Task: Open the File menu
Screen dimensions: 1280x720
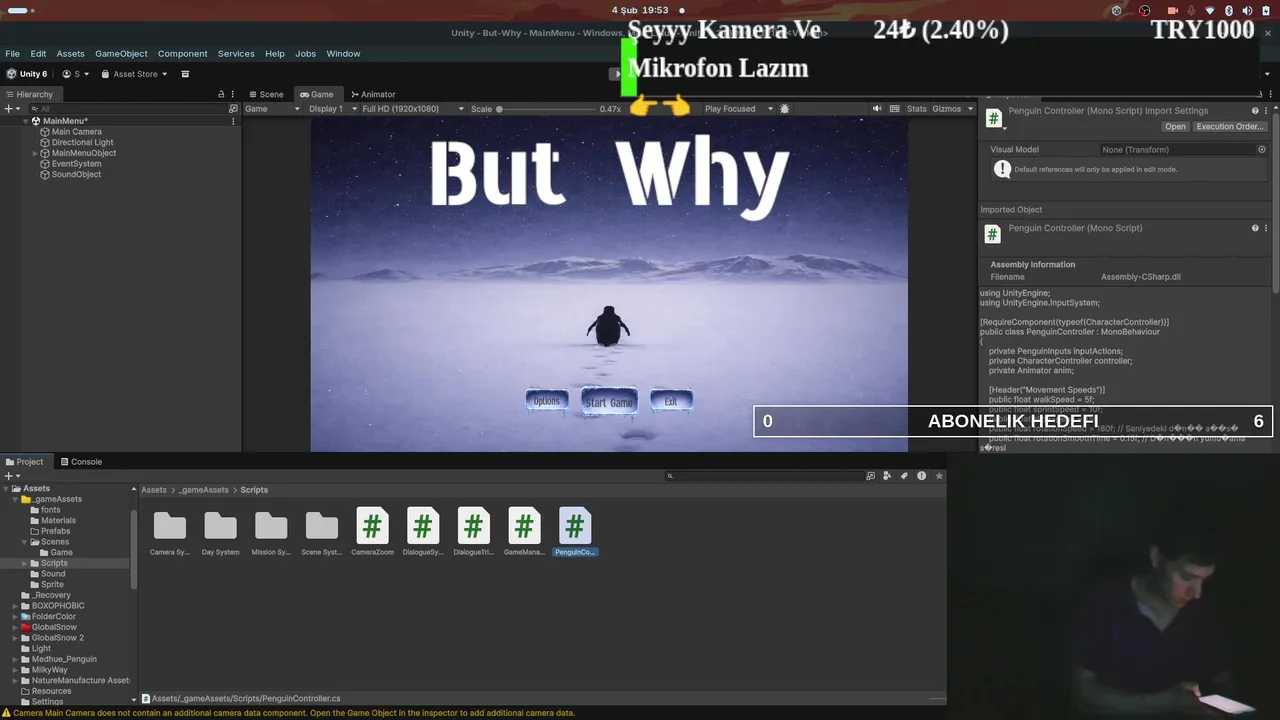Action: point(12,54)
